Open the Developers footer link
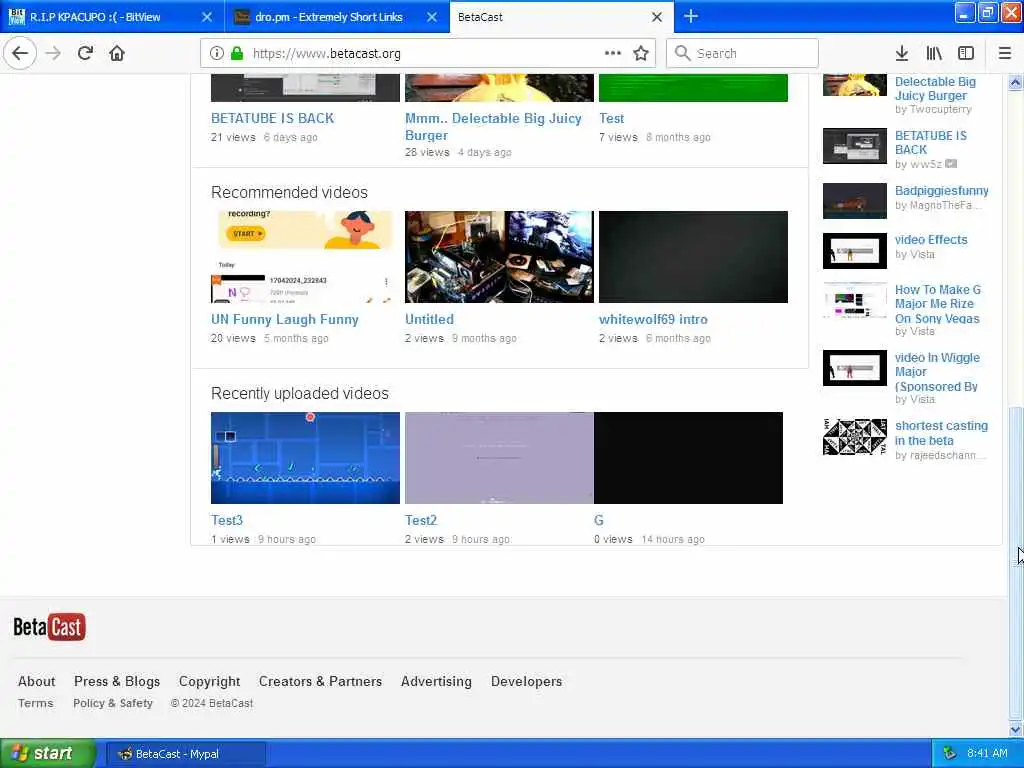This screenshot has height=768, width=1024. tap(526, 681)
